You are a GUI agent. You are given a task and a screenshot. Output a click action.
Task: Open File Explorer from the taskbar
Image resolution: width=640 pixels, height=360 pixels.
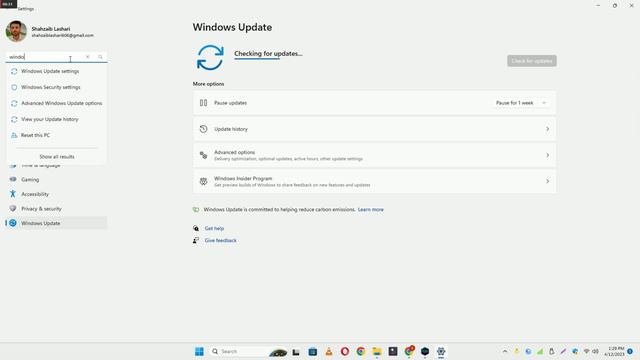pyautogui.click(x=376, y=351)
